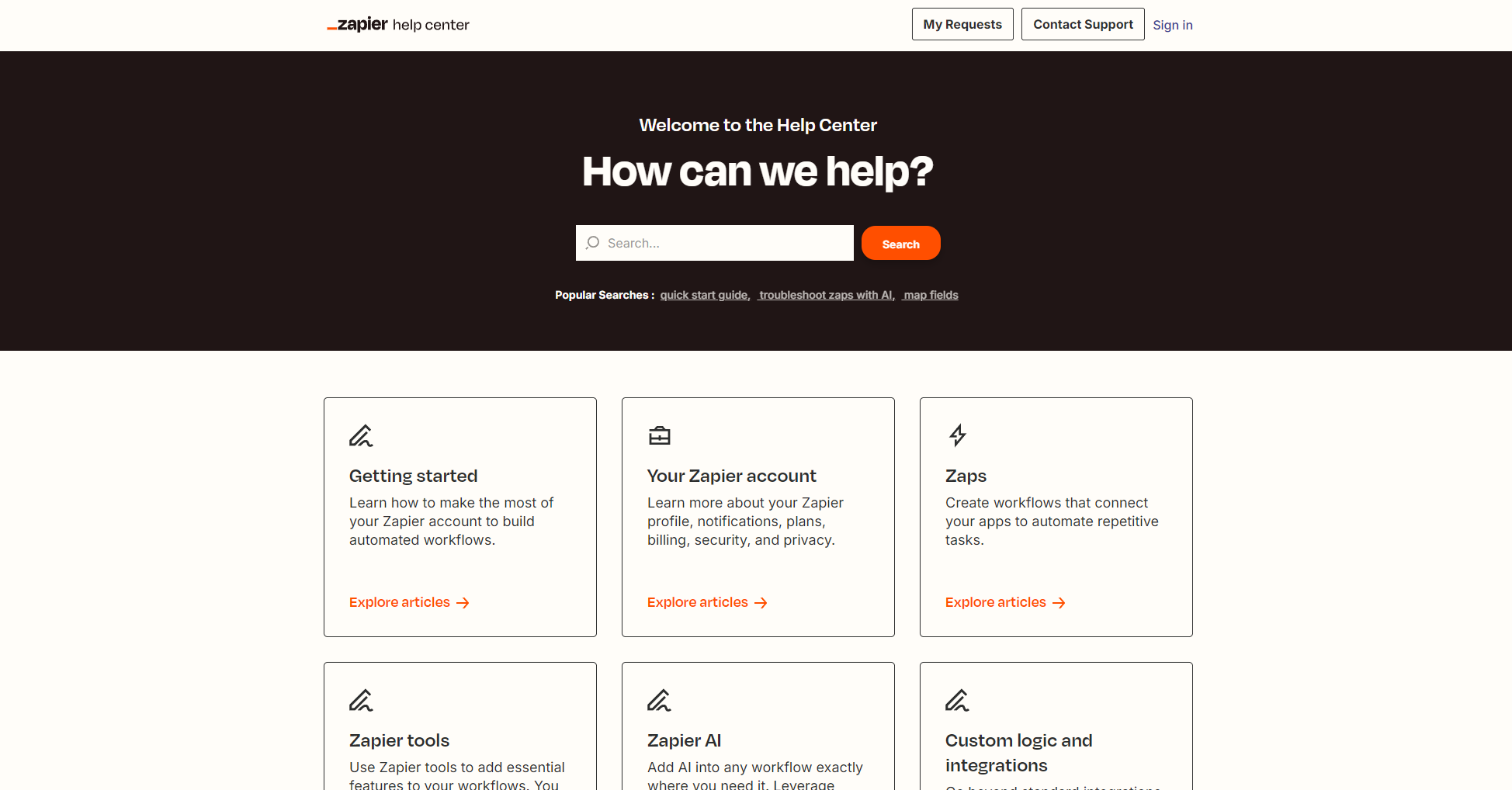
Task: Click the arrow beside Getting started Explore articles
Action: [x=463, y=603]
